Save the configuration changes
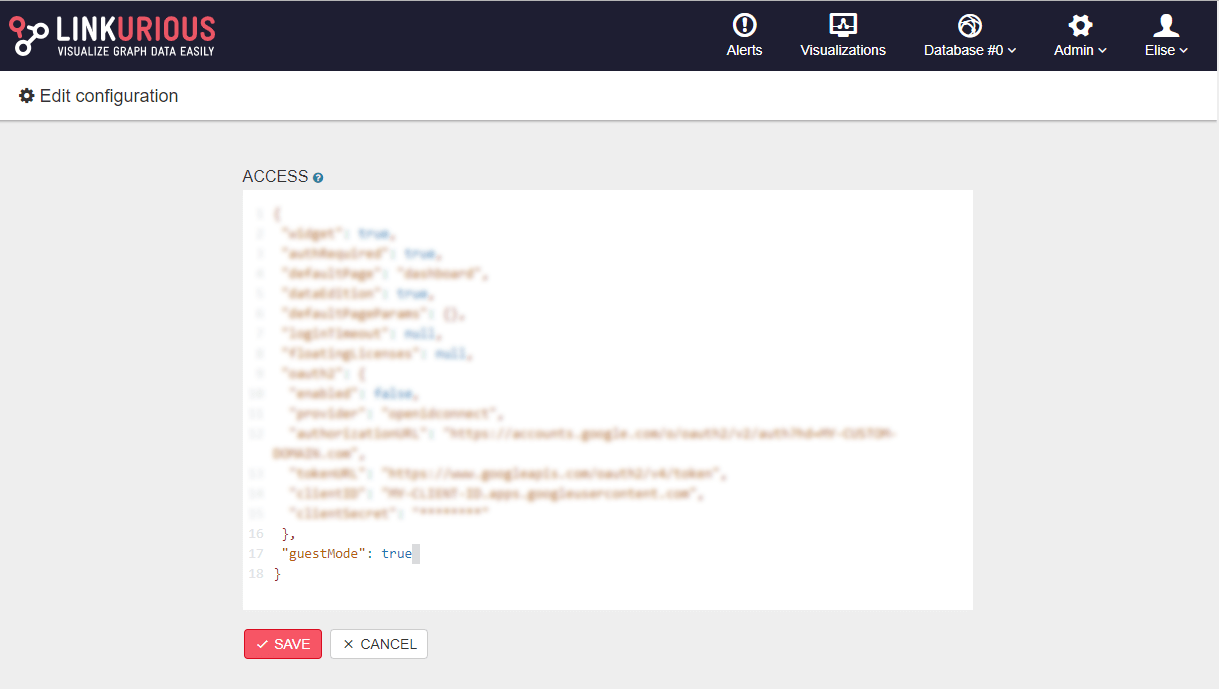Viewport: 1219px width, 689px height. point(283,644)
